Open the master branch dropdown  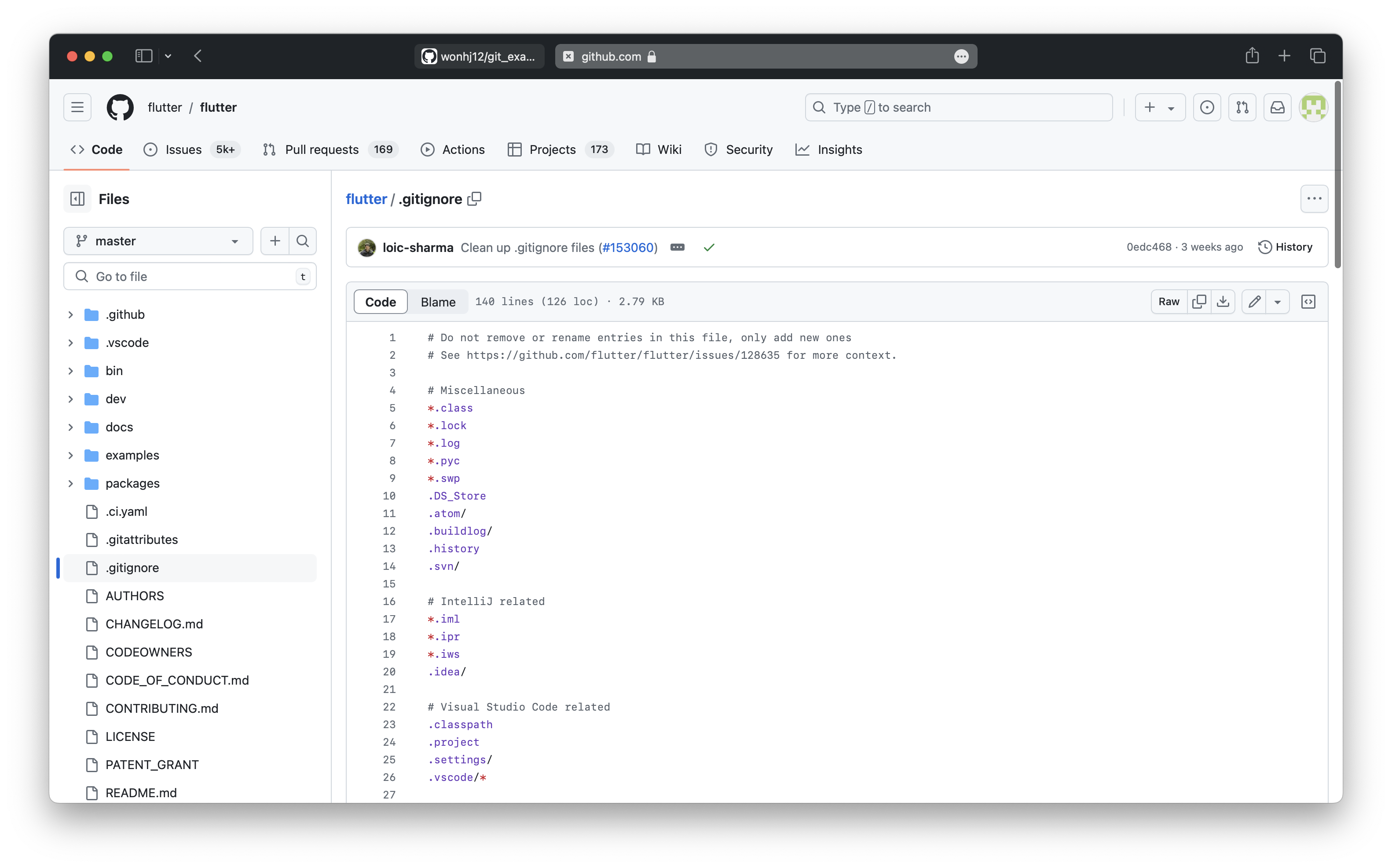(x=158, y=241)
